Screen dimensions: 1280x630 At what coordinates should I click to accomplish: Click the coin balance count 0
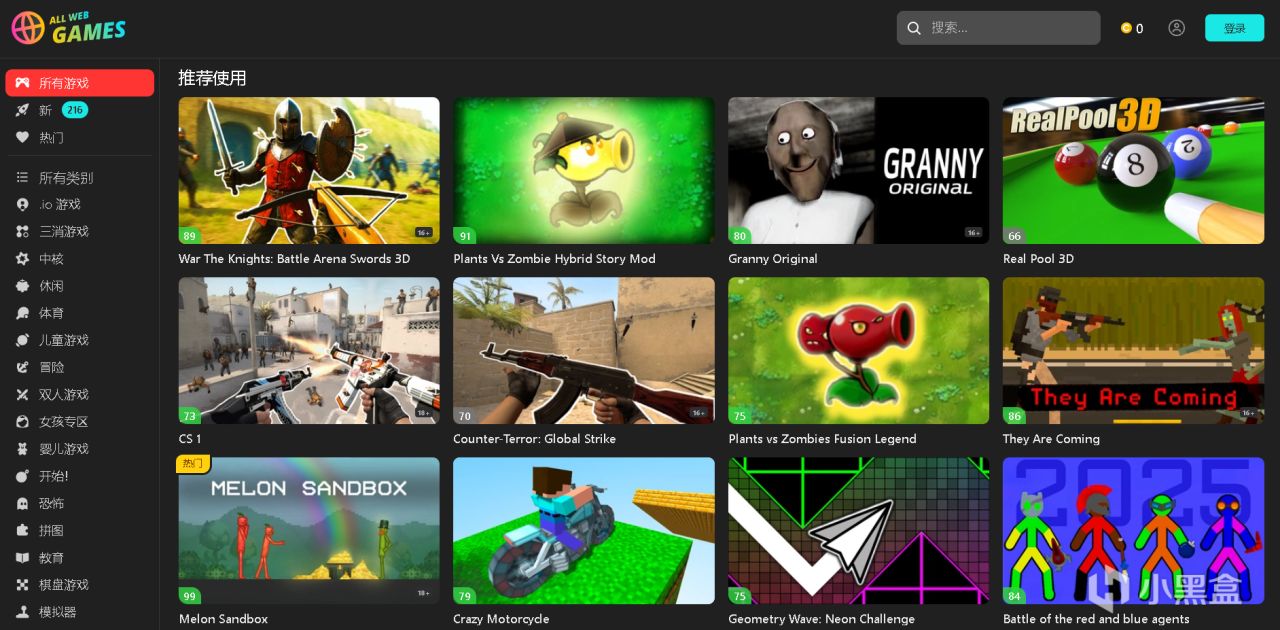pyautogui.click(x=1139, y=29)
